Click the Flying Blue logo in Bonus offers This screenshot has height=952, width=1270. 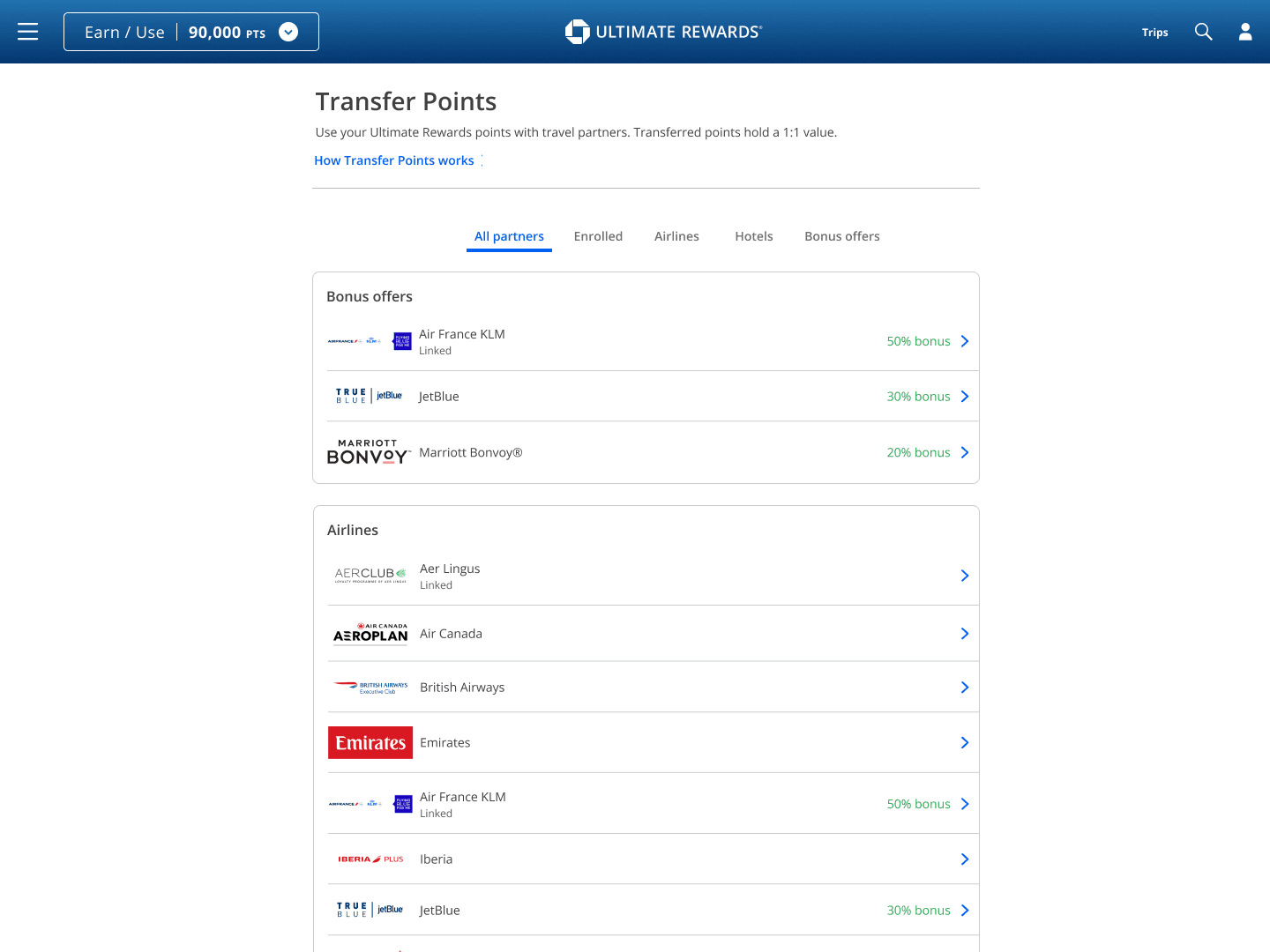(370, 341)
